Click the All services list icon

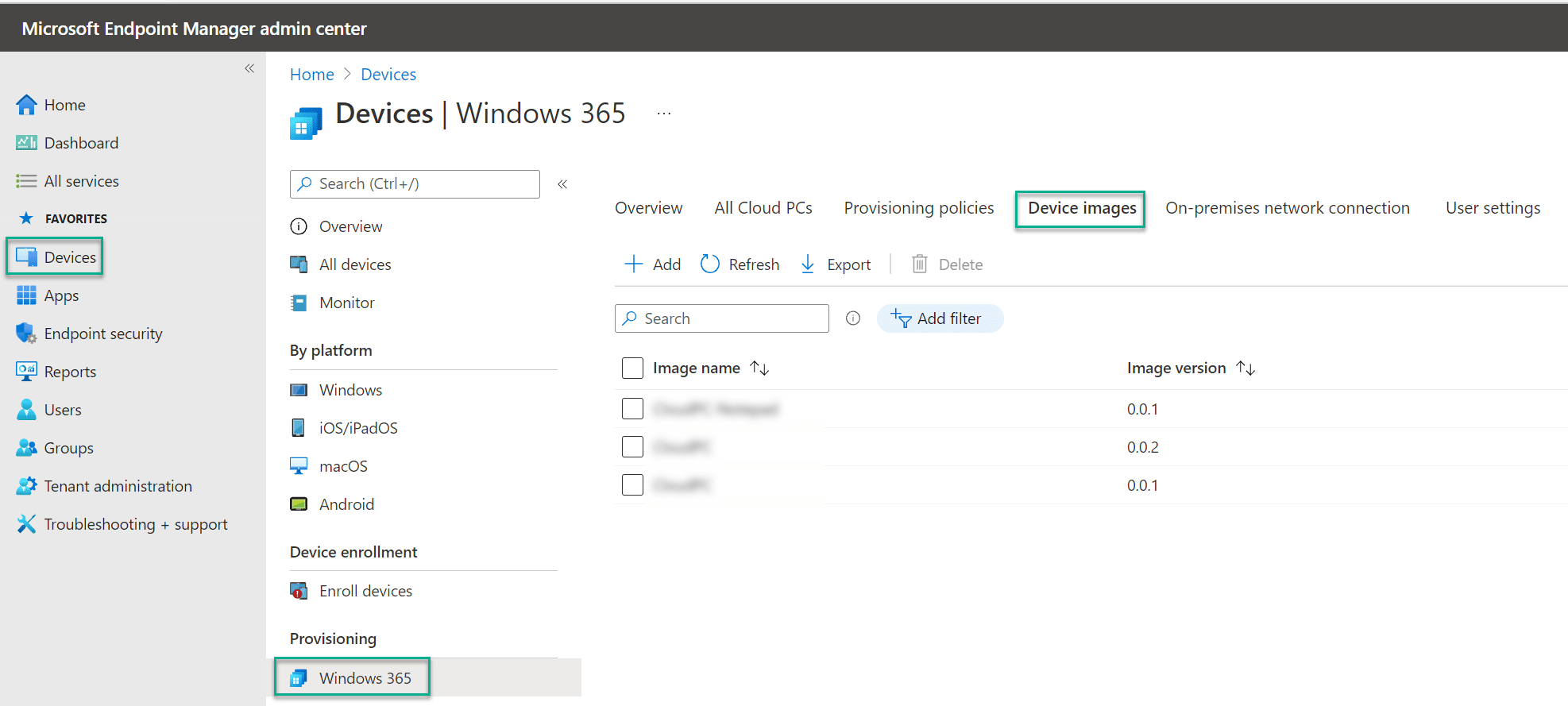point(26,181)
